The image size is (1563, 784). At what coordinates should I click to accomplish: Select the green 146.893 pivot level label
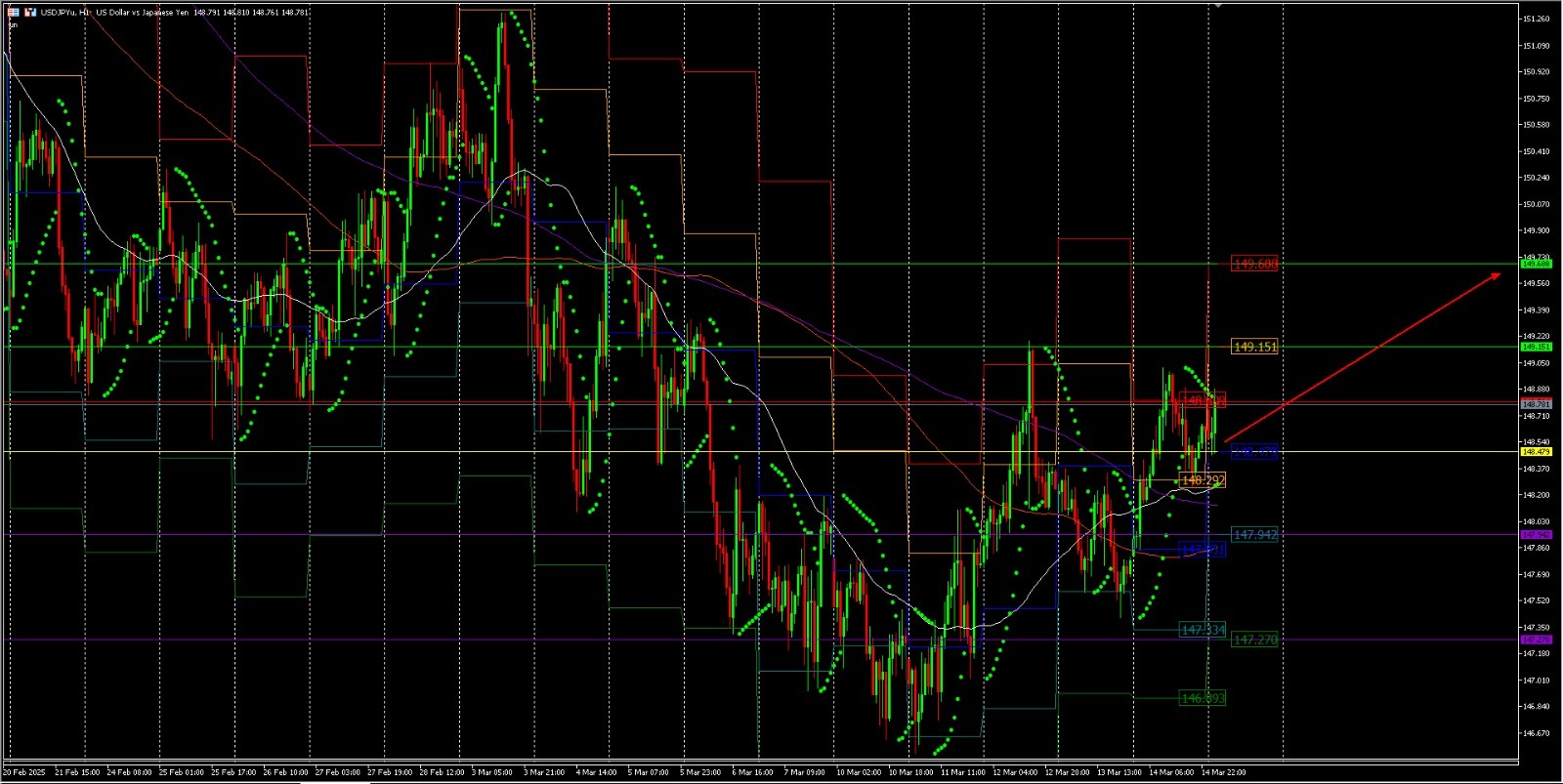click(x=1203, y=698)
